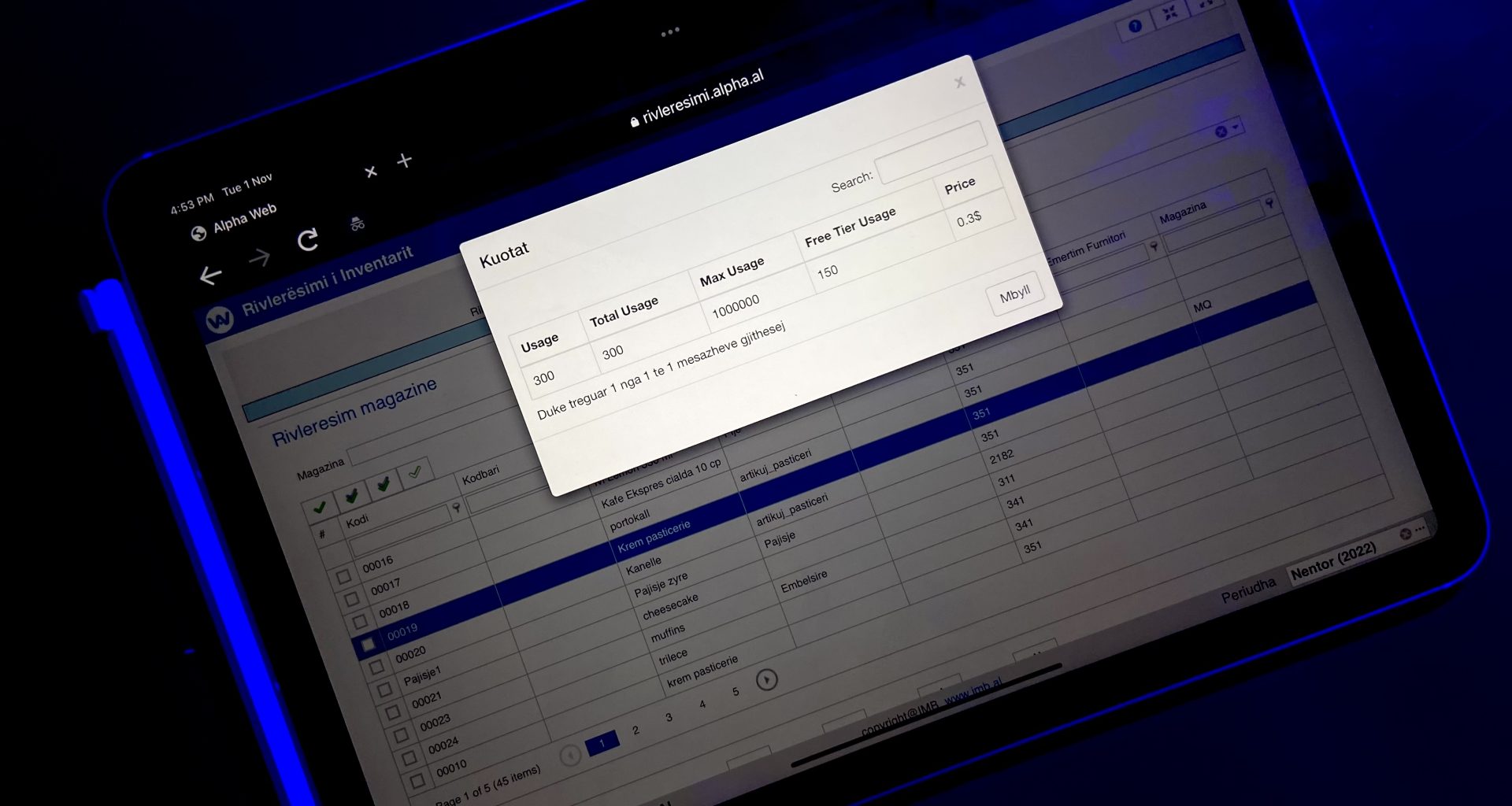Select the muffins item row
The height and width of the screenshot is (806, 1512).
(668, 633)
